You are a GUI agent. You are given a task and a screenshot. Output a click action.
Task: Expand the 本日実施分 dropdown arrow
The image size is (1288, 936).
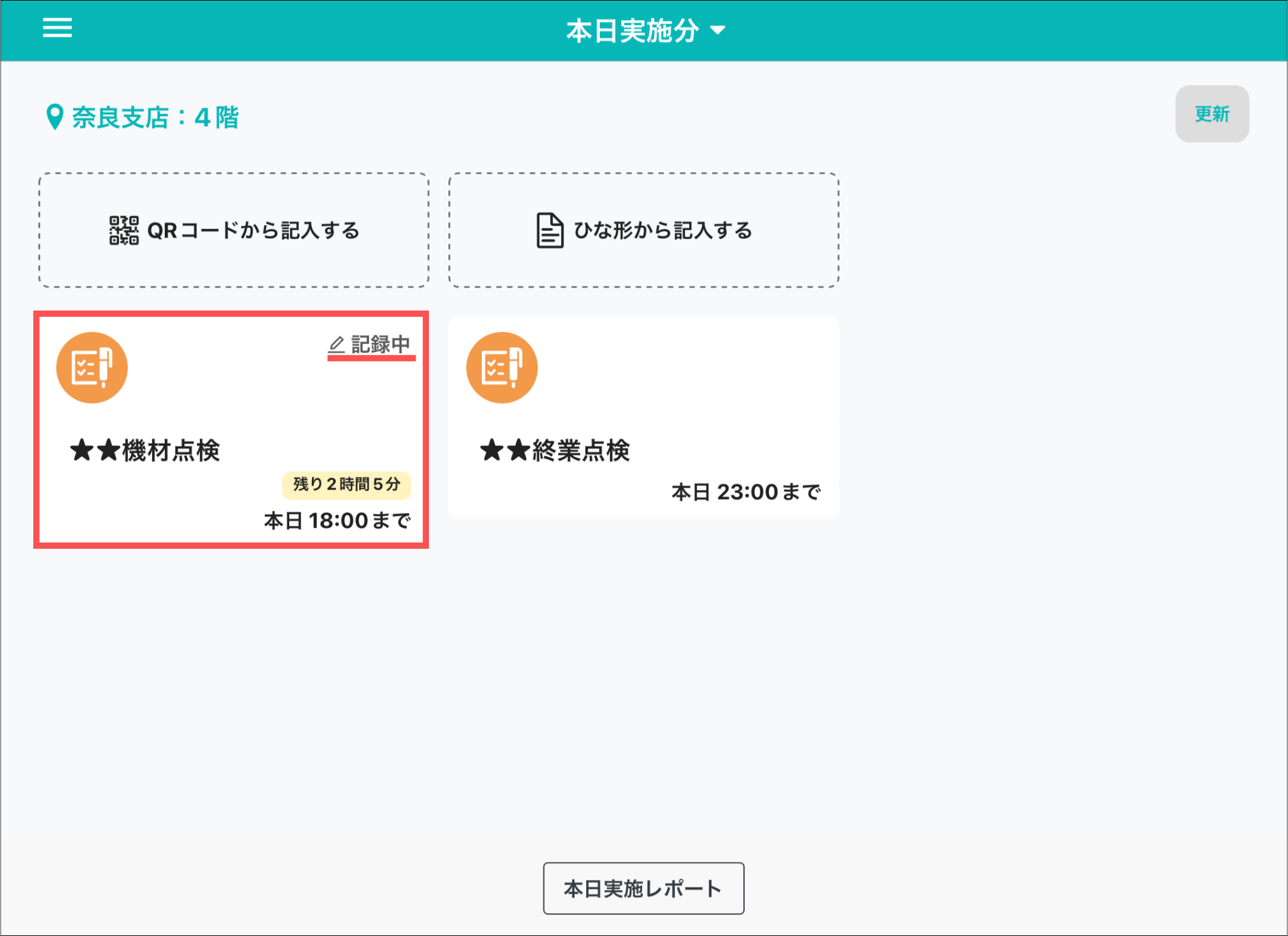pyautogui.click(x=718, y=30)
